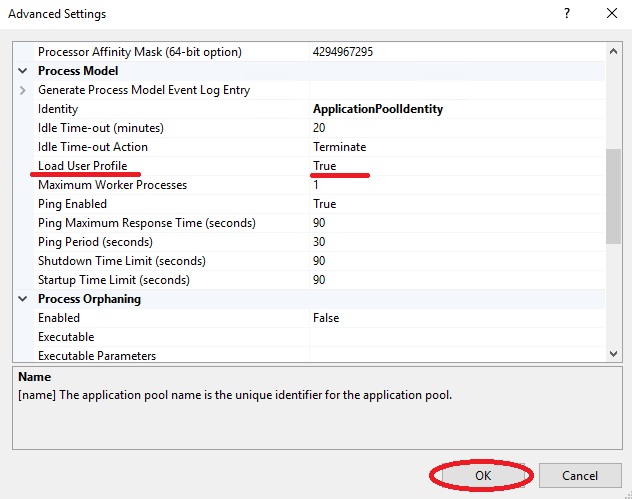Click the Executable value field

[455, 337]
